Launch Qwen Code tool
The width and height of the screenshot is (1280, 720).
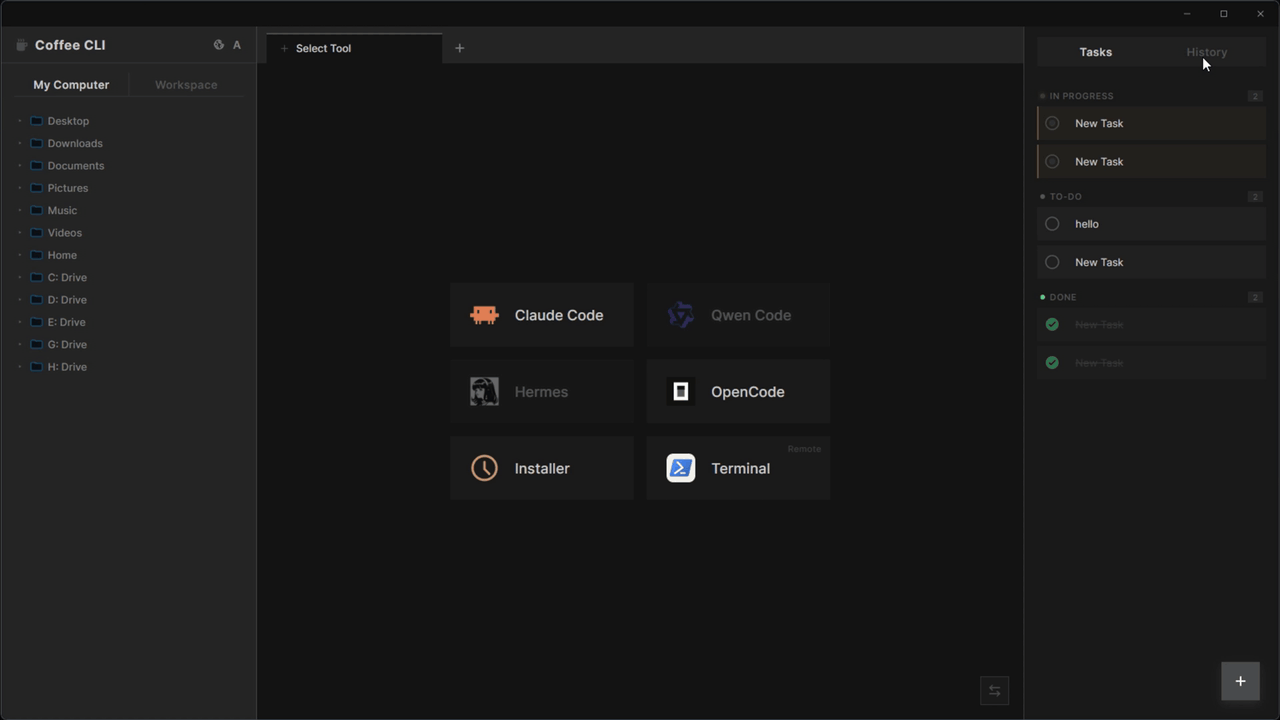click(x=738, y=315)
